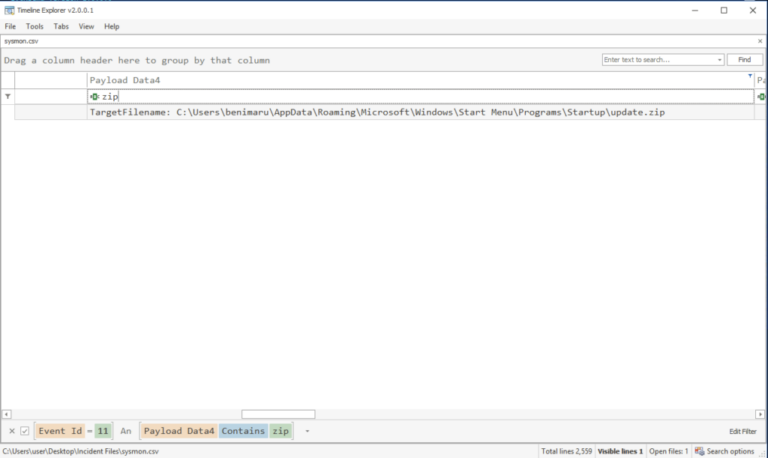Screen dimensions: 768x458
Task: Close the sysmon.csv tab with the X
Action: click(759, 41)
